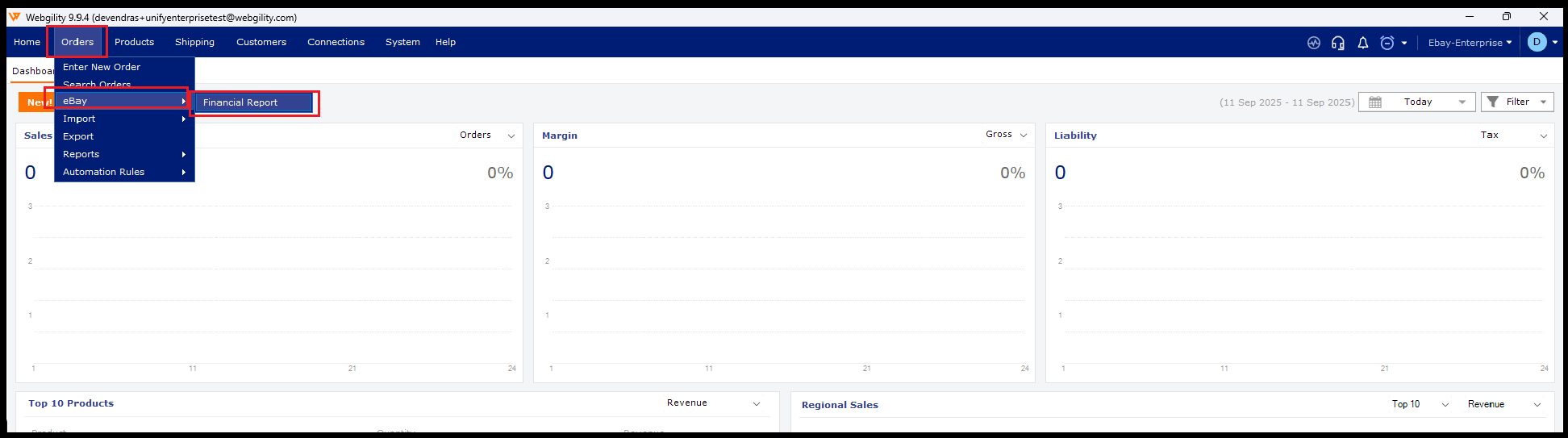
Task: Click the D user avatar
Action: pos(1537,42)
